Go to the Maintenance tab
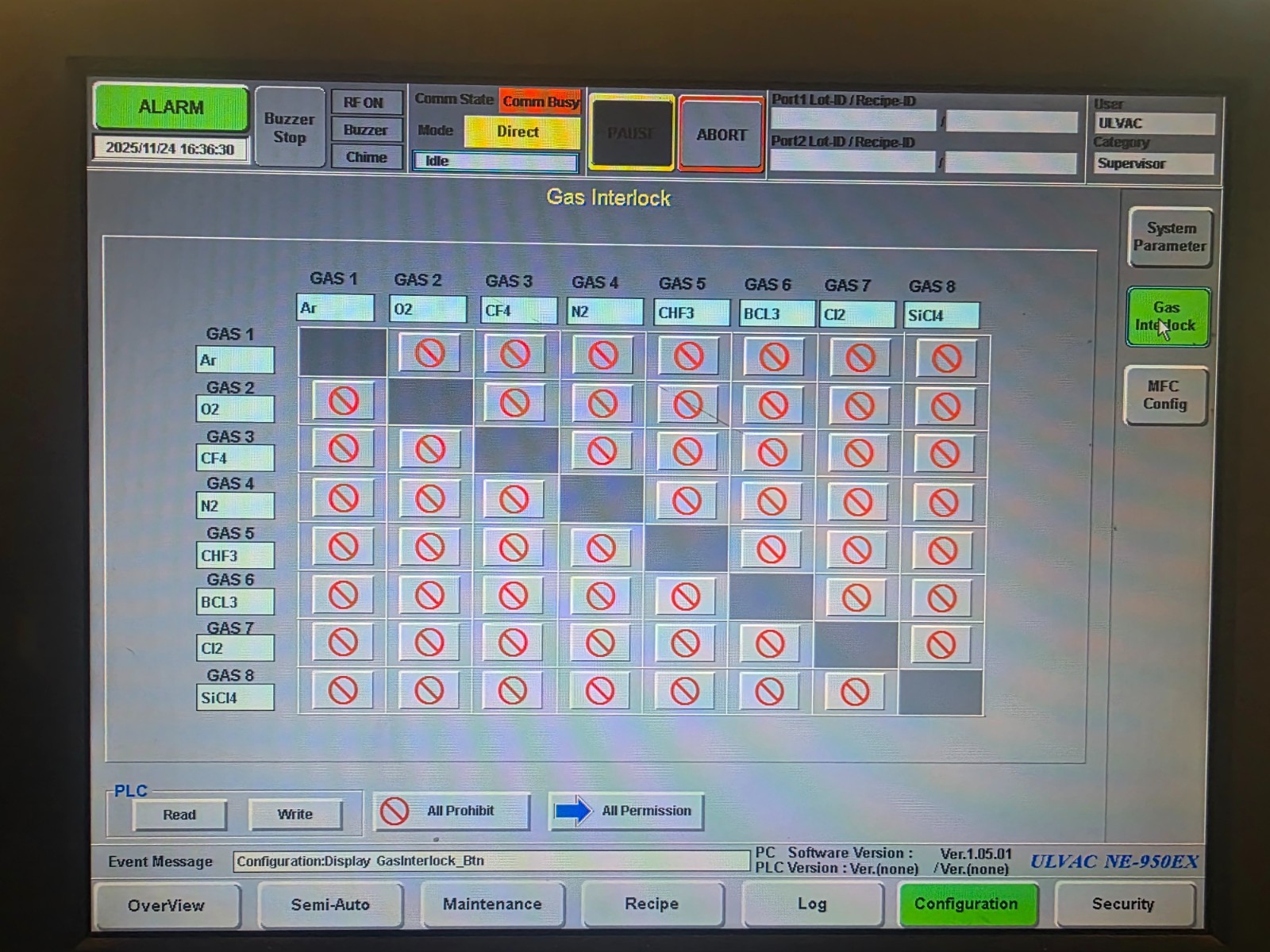 [492, 904]
